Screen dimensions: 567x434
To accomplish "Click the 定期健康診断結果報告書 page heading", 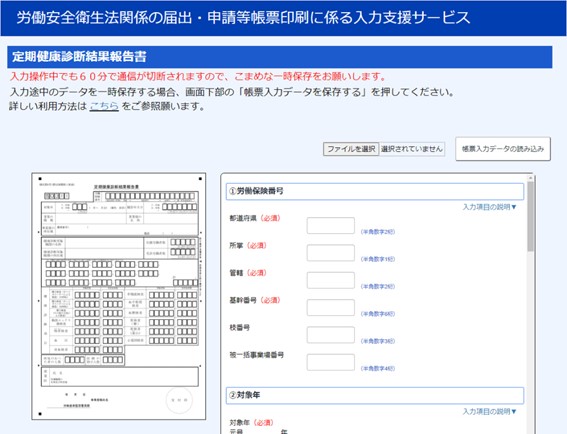I will 79,57.
